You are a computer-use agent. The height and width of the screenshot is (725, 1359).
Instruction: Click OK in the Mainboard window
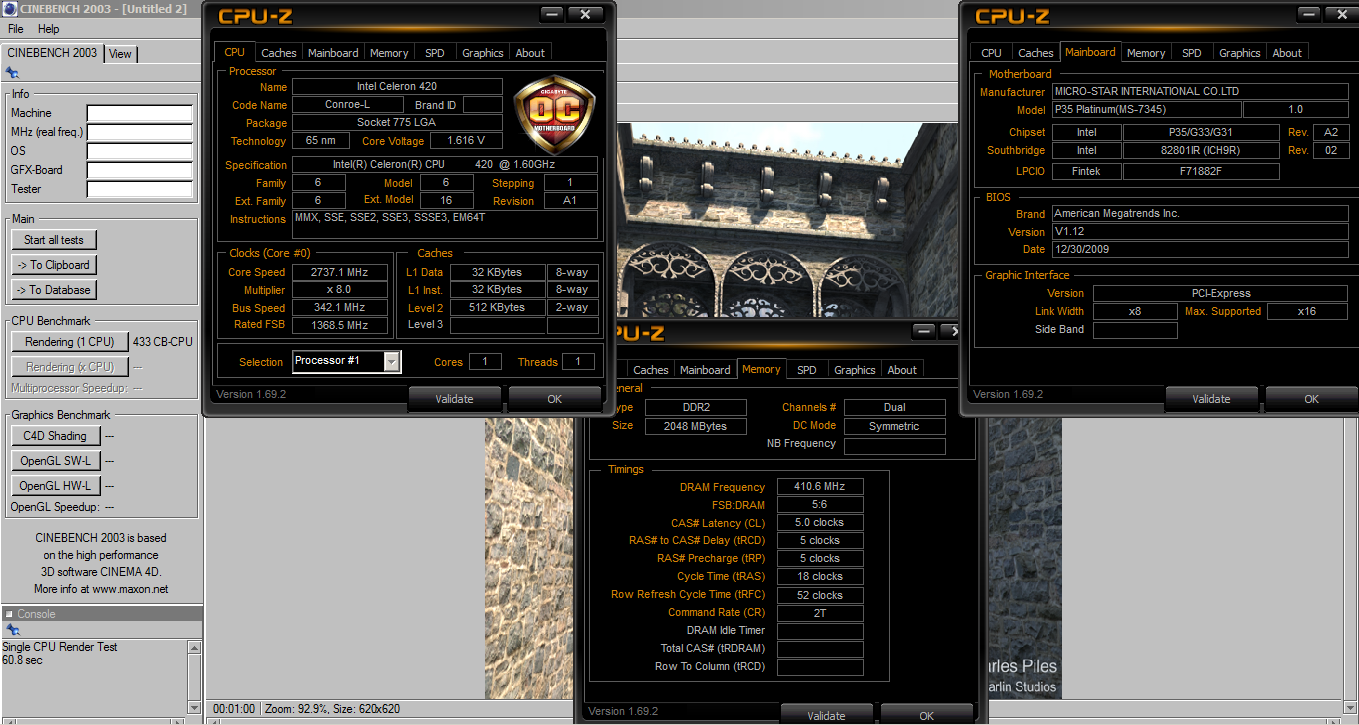(1312, 399)
